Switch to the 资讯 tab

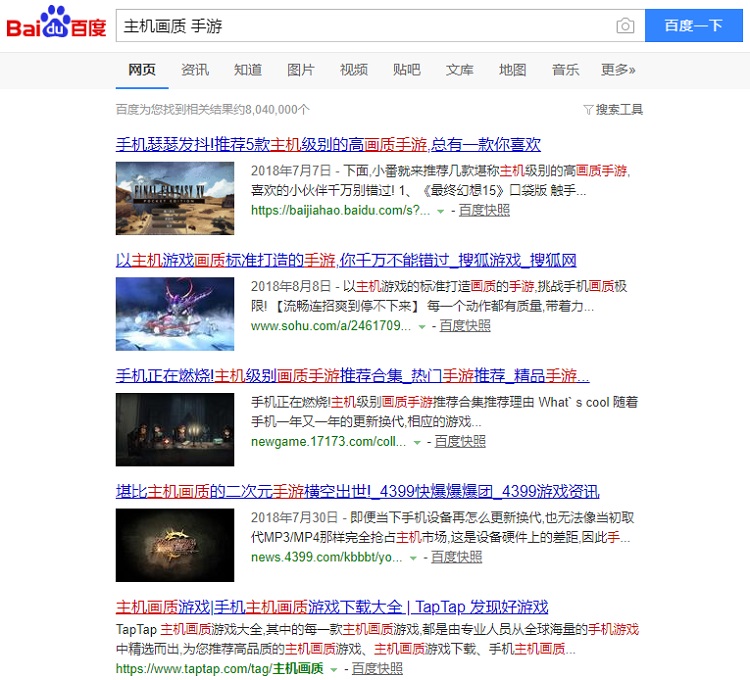(x=195, y=70)
